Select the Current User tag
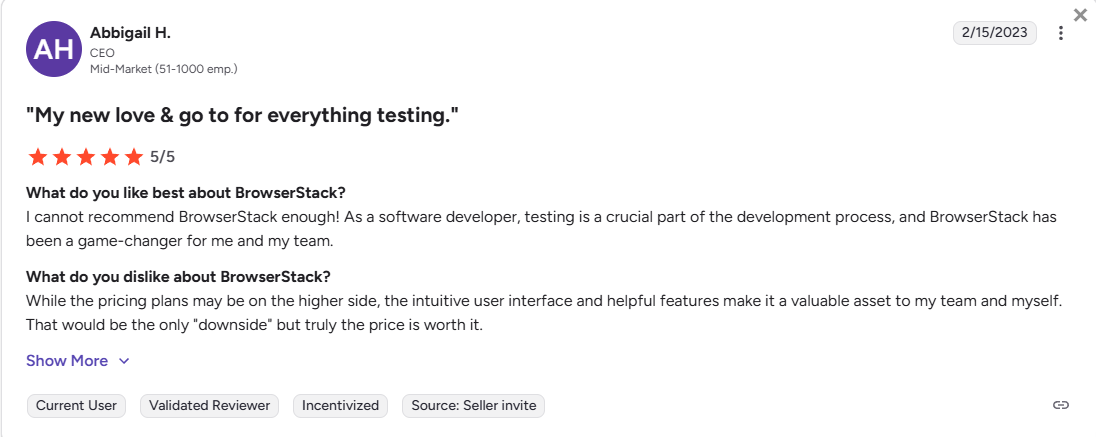1096x437 pixels. 76,405
